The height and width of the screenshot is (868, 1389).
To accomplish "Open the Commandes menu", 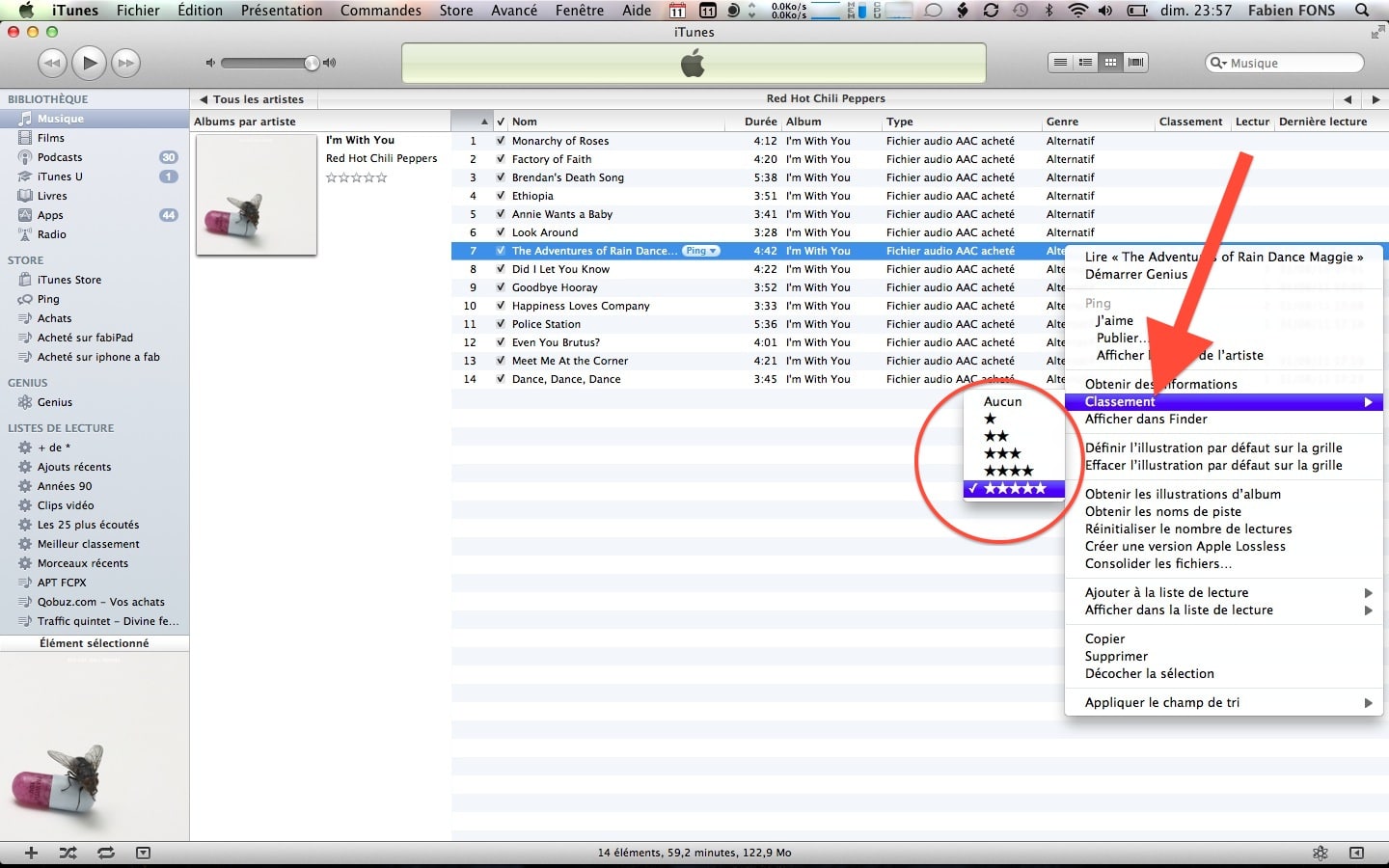I will click(381, 10).
